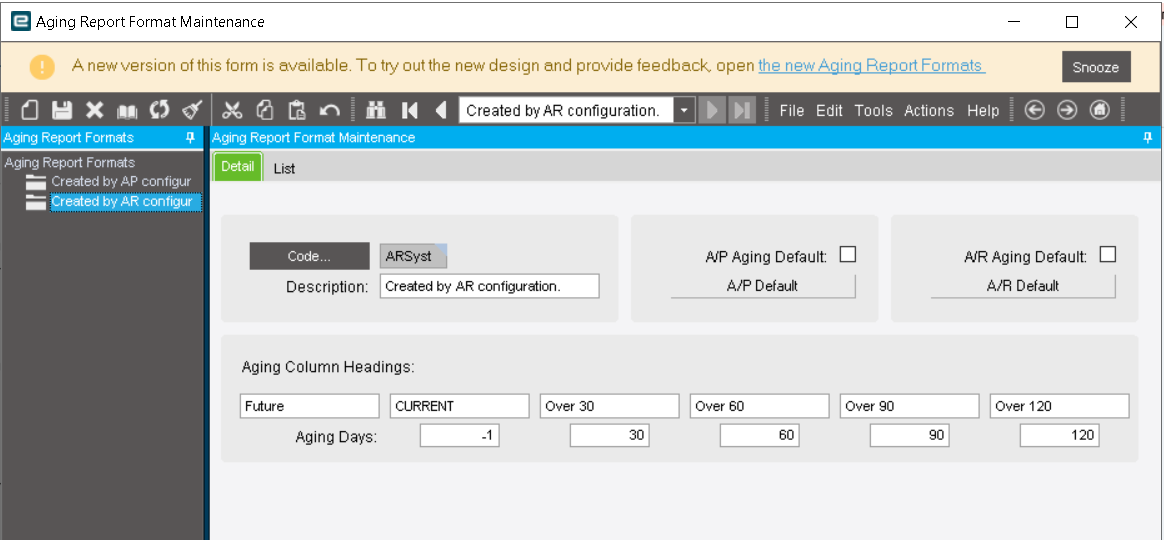Select 'Created by AP configur' tree item
Viewport: 1164px width, 540px height.
point(120,181)
